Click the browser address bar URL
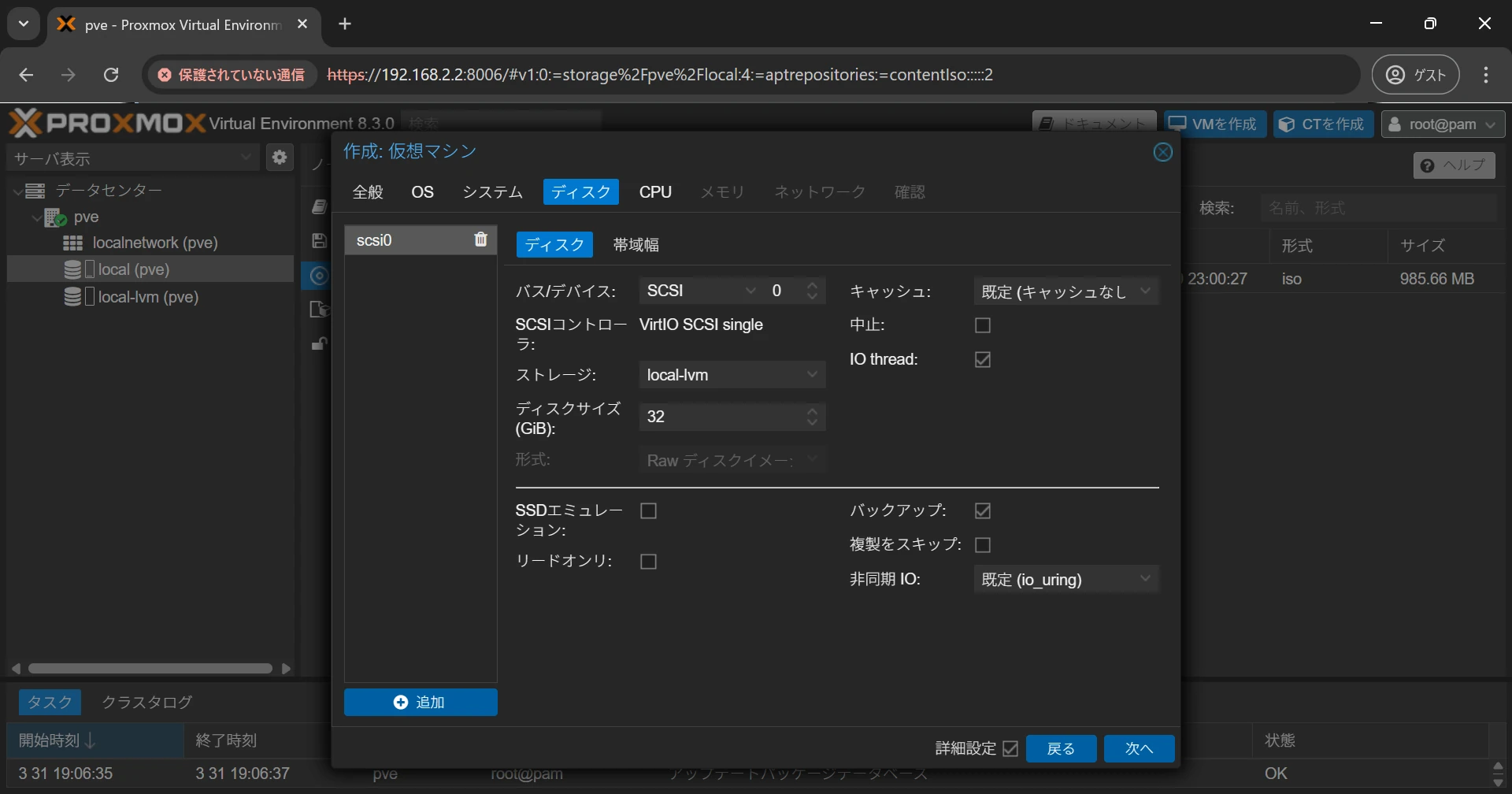 pos(660,75)
